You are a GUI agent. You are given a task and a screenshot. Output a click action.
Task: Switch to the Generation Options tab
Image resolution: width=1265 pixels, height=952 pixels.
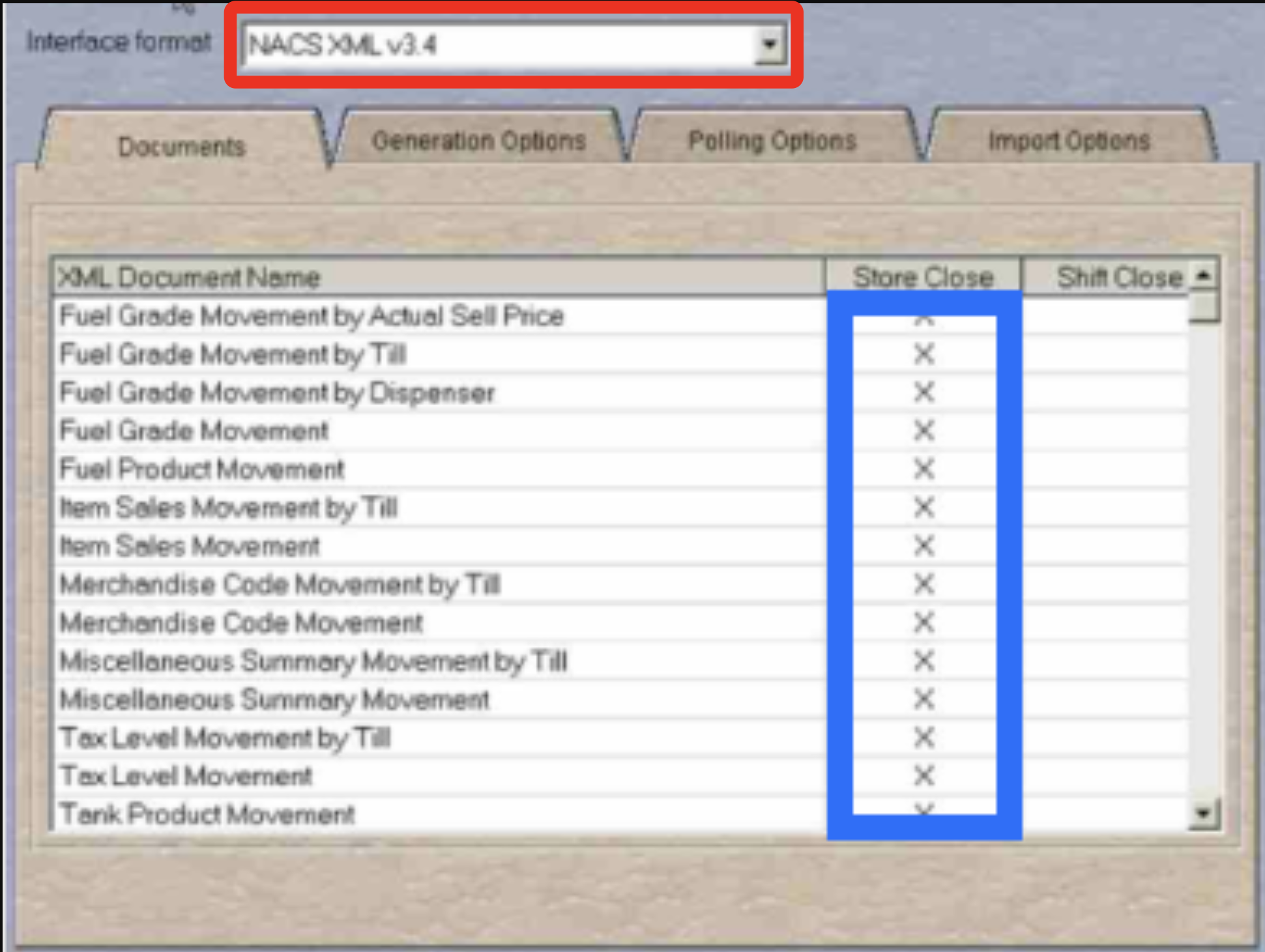point(479,141)
